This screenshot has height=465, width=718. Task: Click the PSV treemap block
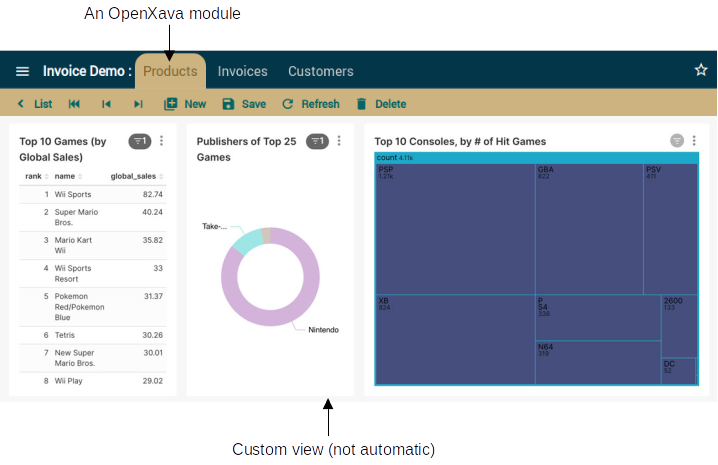[x=670, y=229]
